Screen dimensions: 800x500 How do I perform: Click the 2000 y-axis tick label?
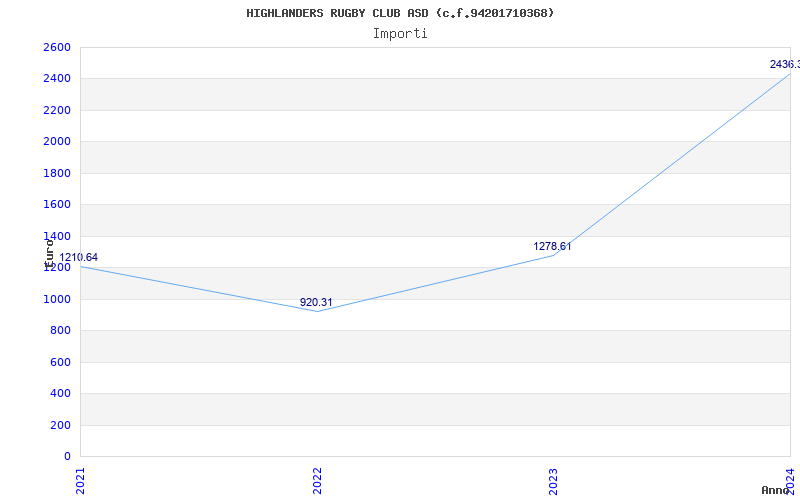coord(57,142)
